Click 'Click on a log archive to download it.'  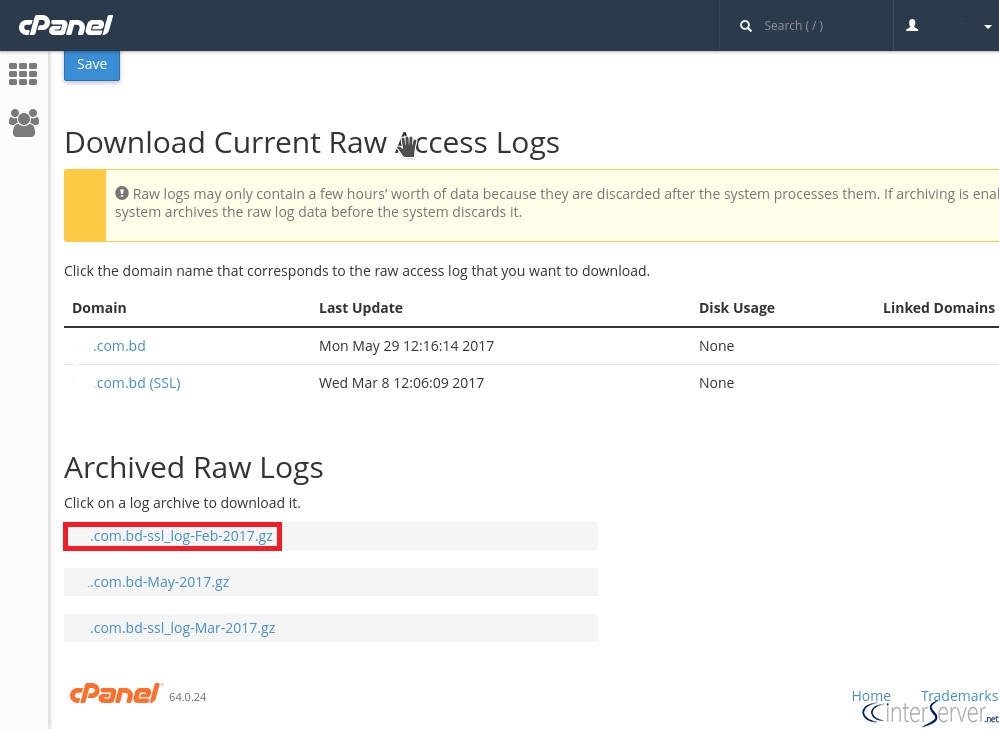click(182, 503)
